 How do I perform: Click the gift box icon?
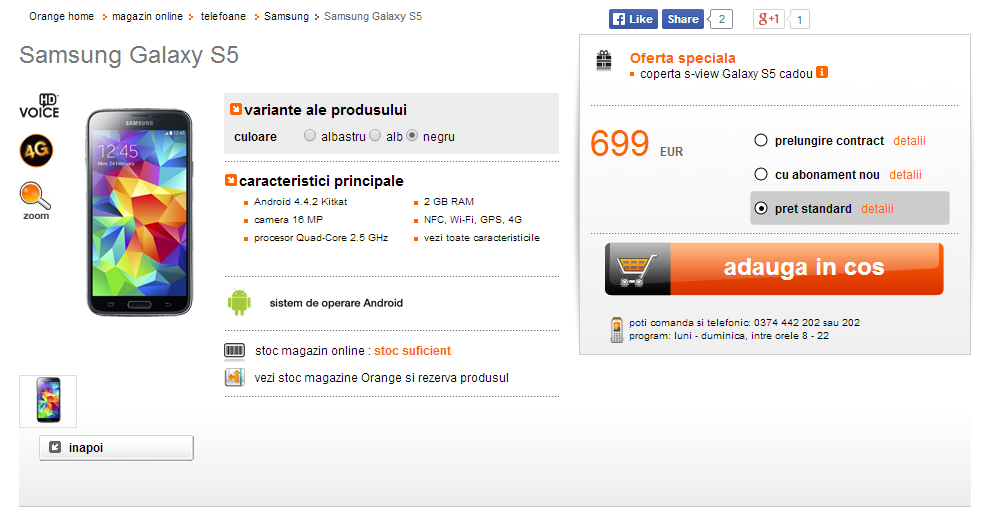tap(604, 60)
